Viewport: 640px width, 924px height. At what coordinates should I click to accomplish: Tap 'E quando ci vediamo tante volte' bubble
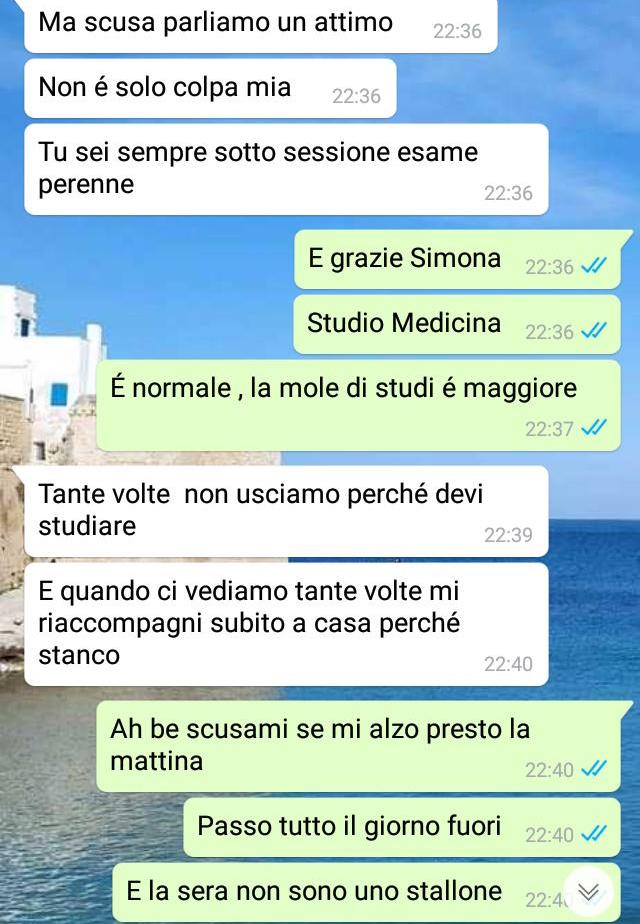286,624
